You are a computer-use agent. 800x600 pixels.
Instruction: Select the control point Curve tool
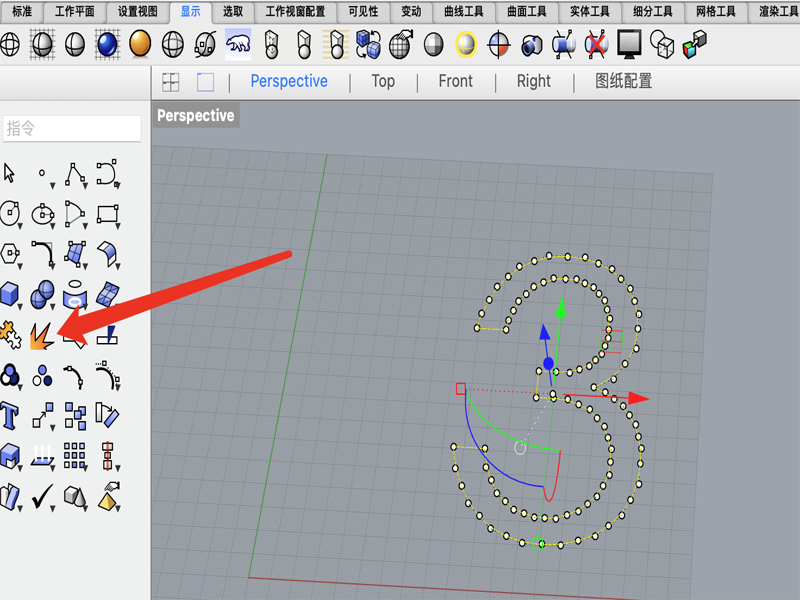pos(108,173)
